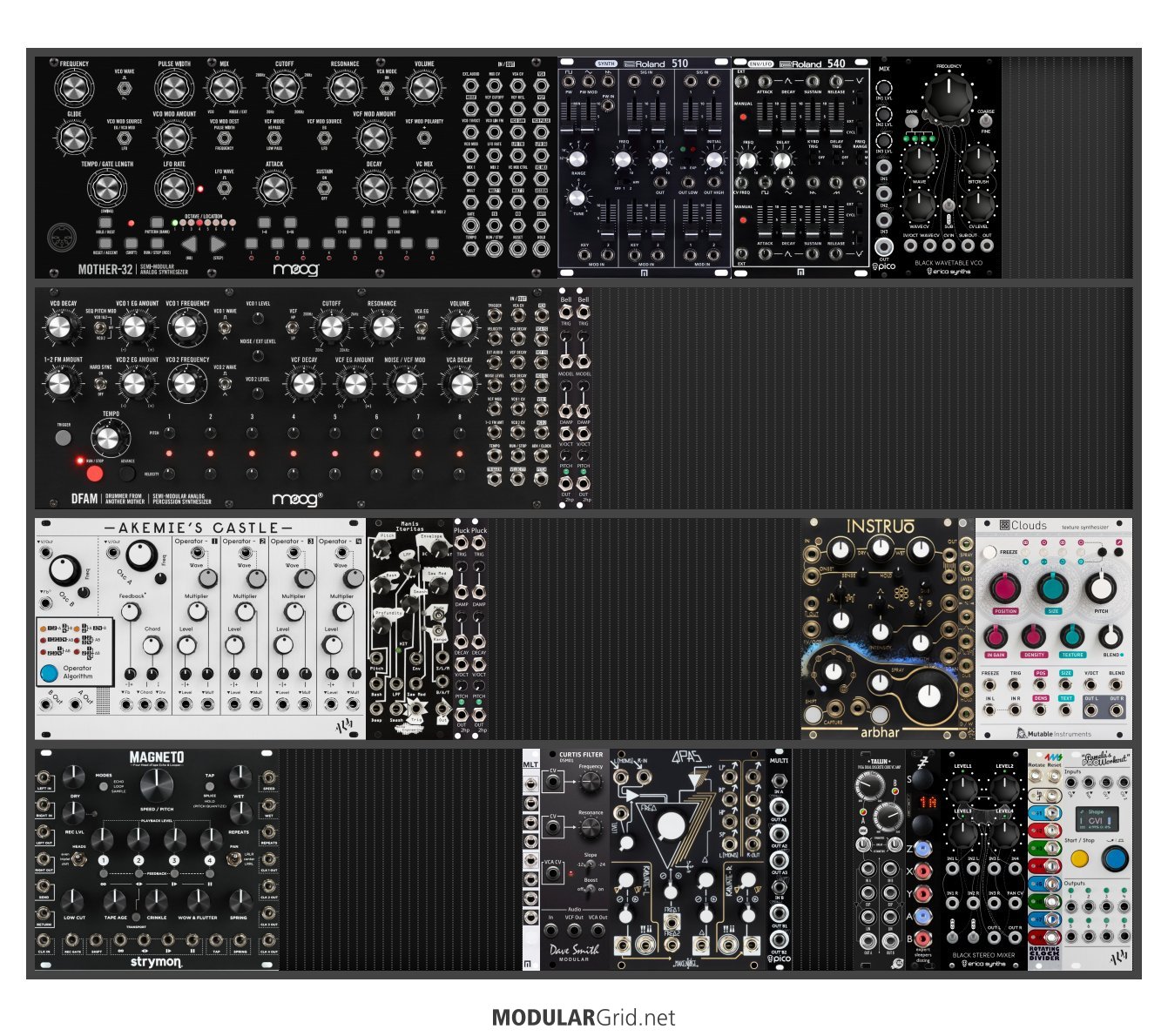This screenshot has width=1168, height=1036.
Task: Click the PW slider on Roland 510
Action: (570, 113)
